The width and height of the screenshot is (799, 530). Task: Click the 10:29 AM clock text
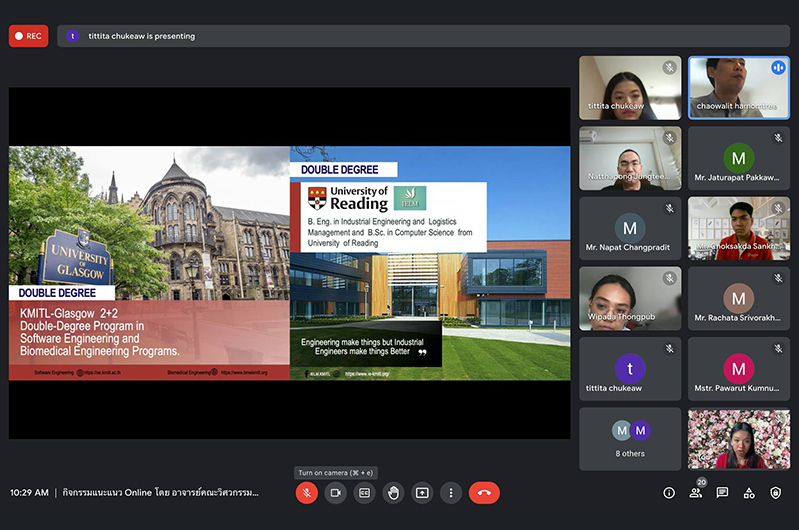pyautogui.click(x=29, y=493)
